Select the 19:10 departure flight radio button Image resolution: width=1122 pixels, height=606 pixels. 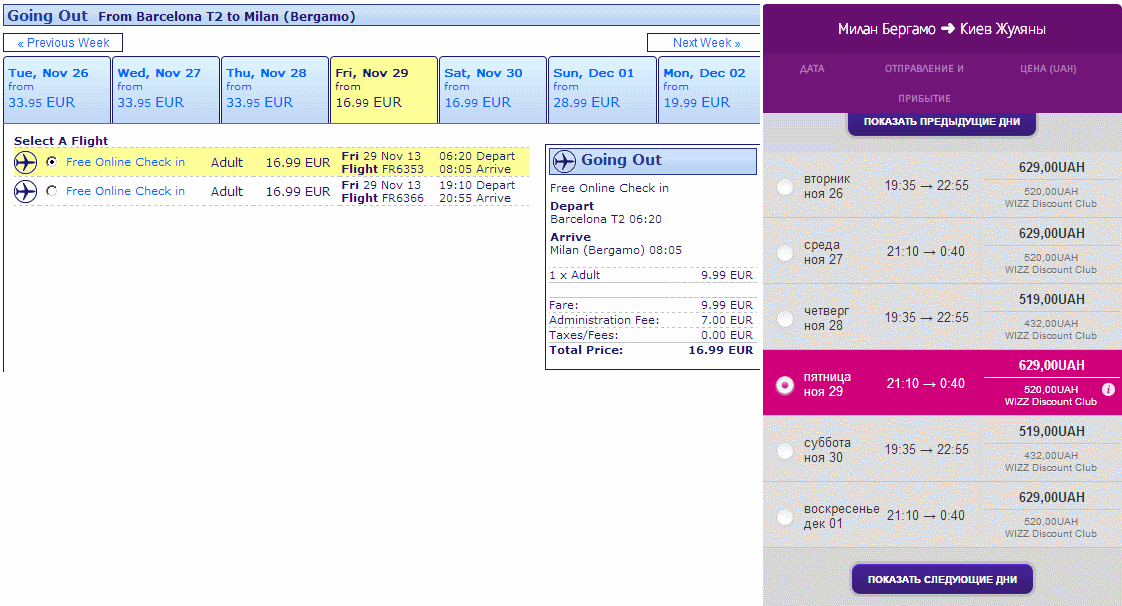(x=52, y=191)
